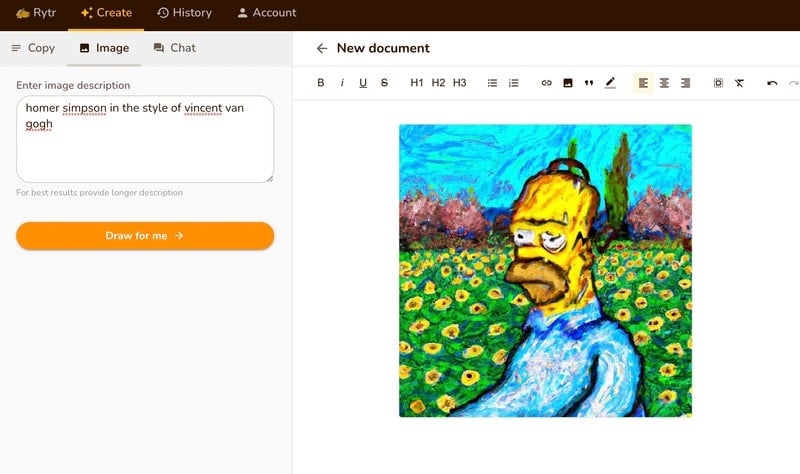This screenshot has height=474, width=800.
Task: Click the Rytr logo
Action: 36,13
